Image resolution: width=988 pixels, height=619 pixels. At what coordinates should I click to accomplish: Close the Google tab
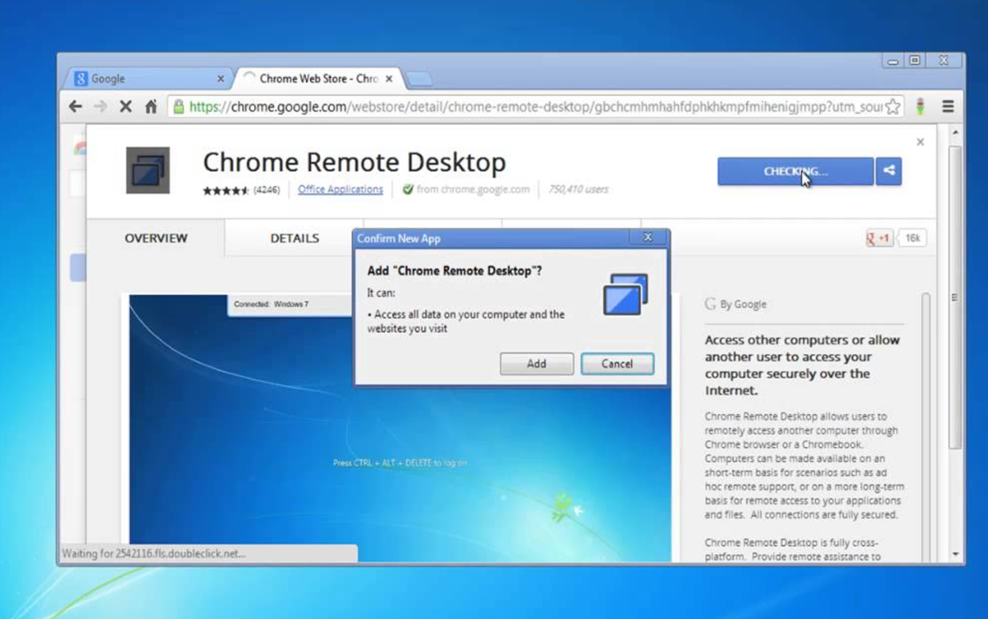point(221,79)
